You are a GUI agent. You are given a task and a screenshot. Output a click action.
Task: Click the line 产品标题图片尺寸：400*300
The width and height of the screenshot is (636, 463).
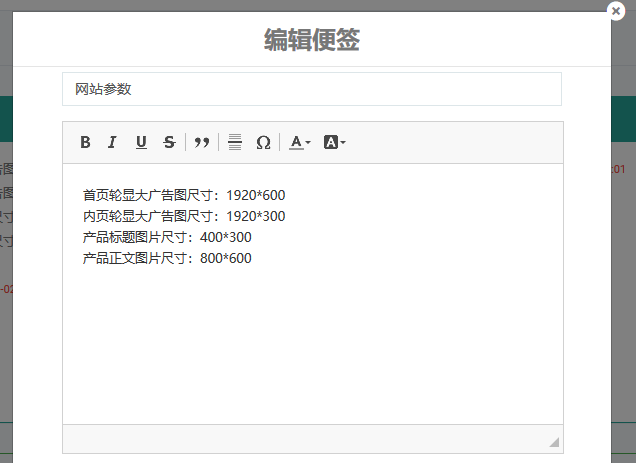tap(167, 237)
